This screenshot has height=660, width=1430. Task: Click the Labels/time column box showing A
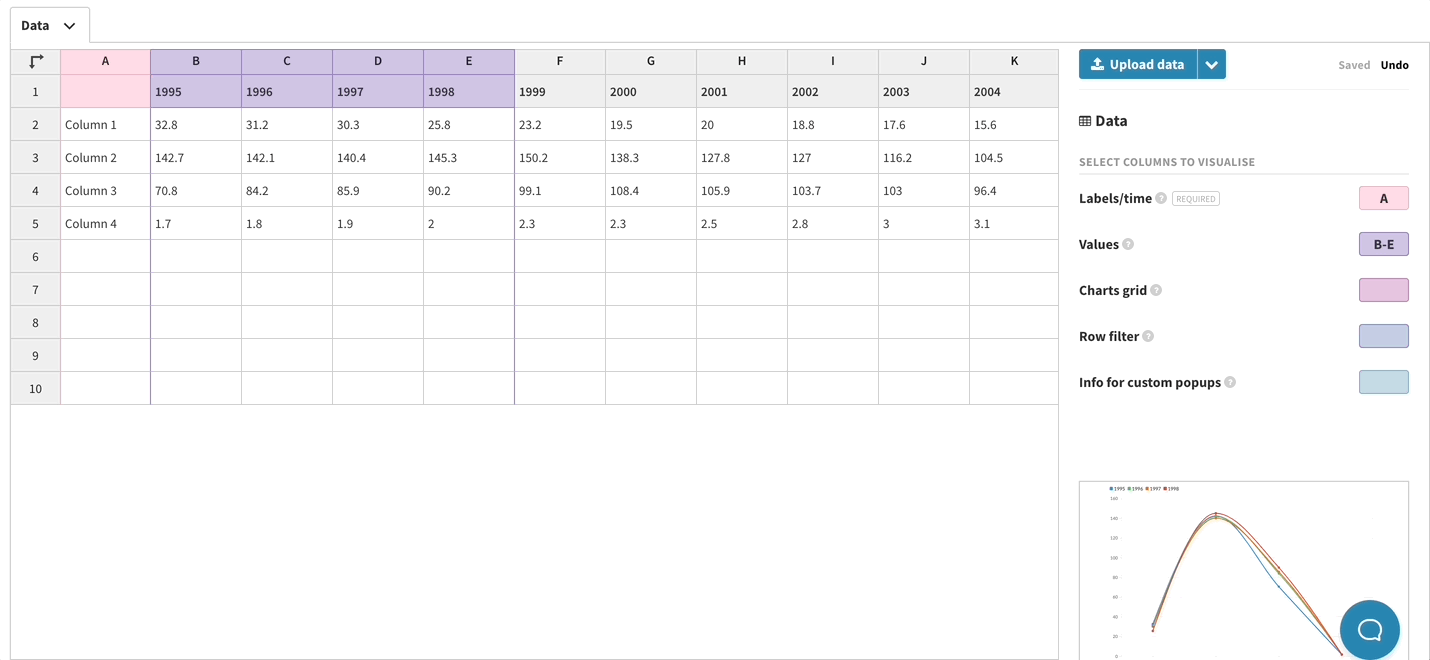(x=1383, y=198)
